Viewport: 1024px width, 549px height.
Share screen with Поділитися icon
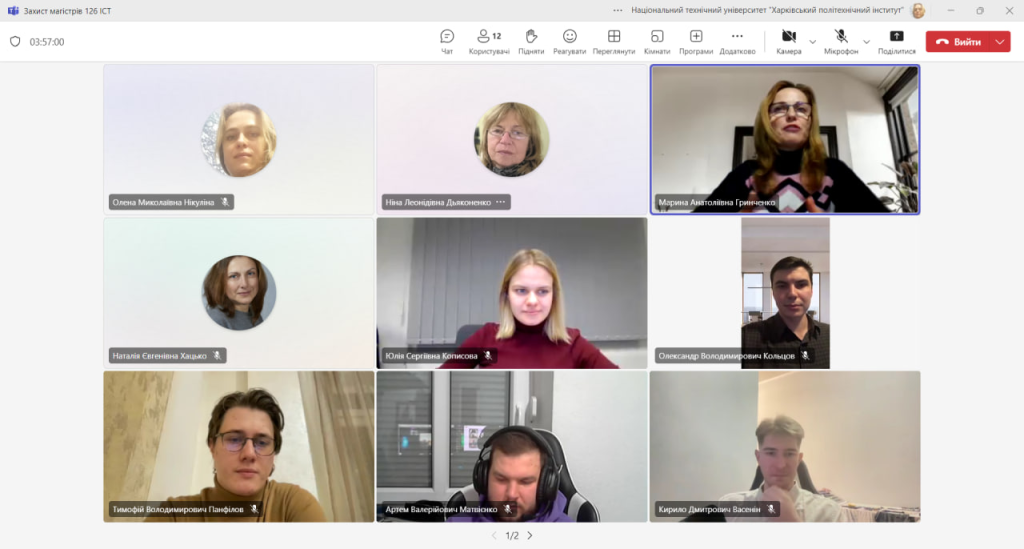coord(897,42)
